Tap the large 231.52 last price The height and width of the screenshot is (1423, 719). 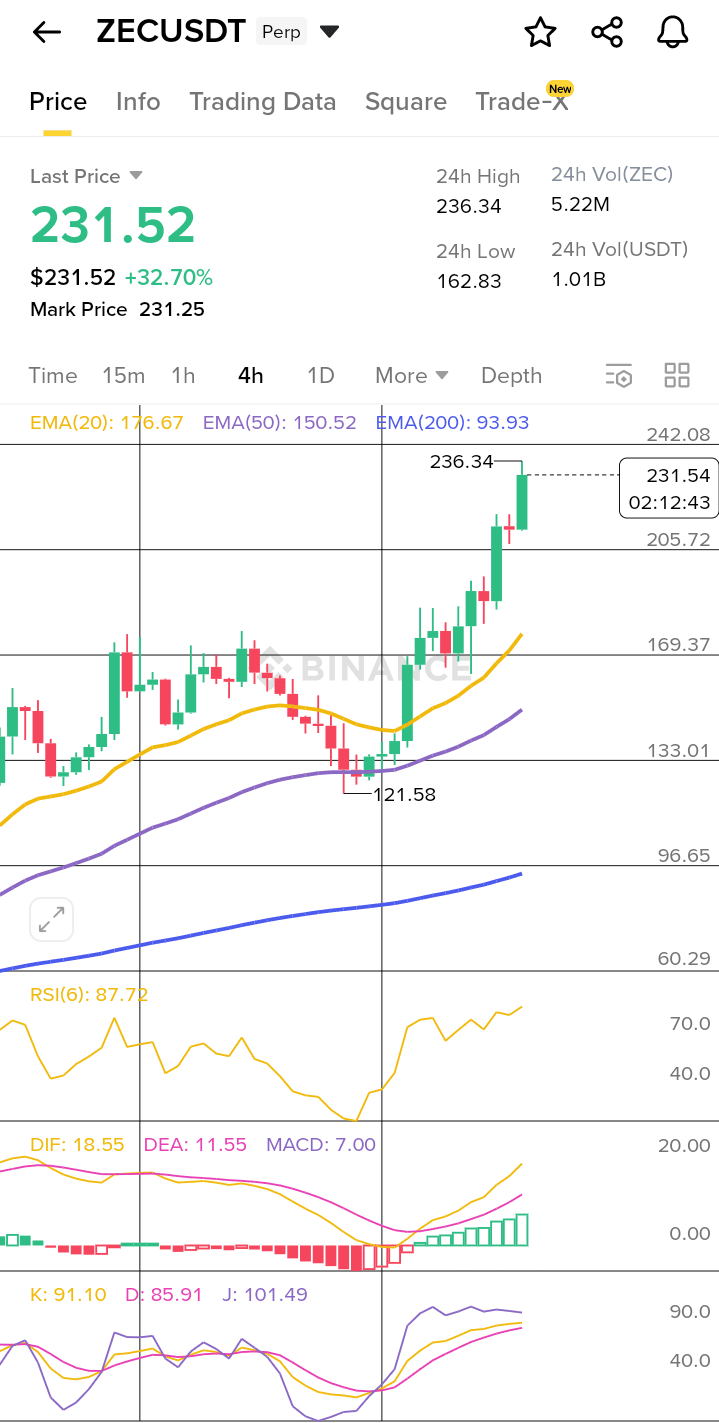113,225
